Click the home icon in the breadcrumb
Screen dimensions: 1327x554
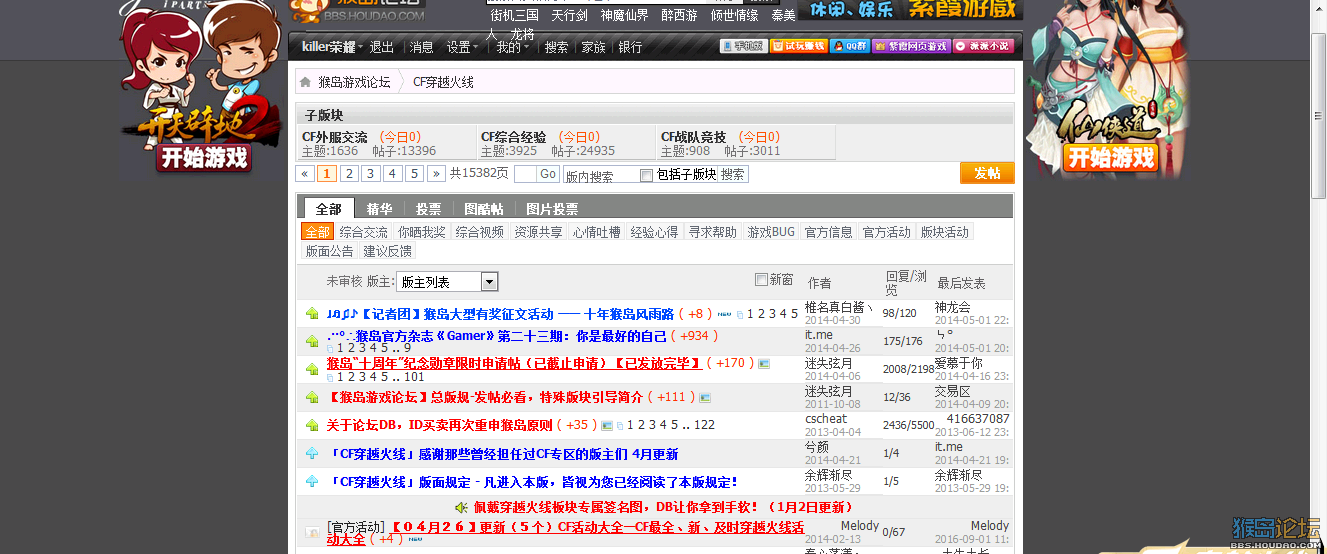tap(305, 82)
